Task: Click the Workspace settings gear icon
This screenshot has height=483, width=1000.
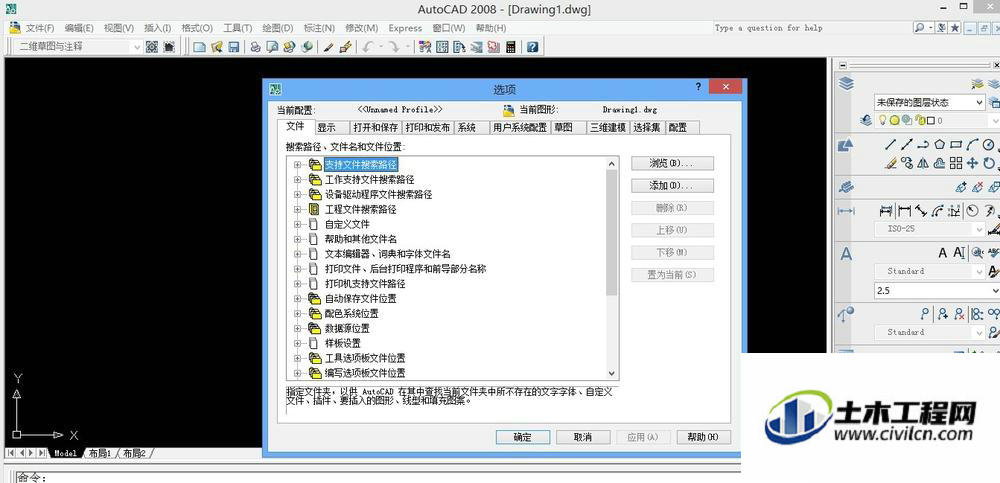Action: [151, 47]
